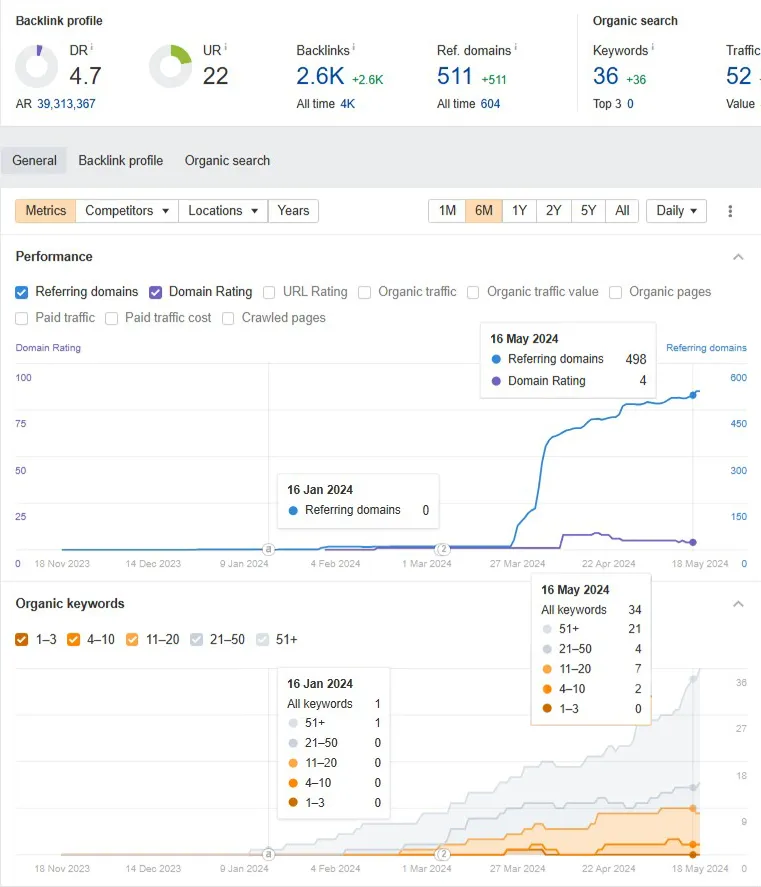Select the Organic search tab
Viewport: 761px width, 887px height.
(x=227, y=161)
